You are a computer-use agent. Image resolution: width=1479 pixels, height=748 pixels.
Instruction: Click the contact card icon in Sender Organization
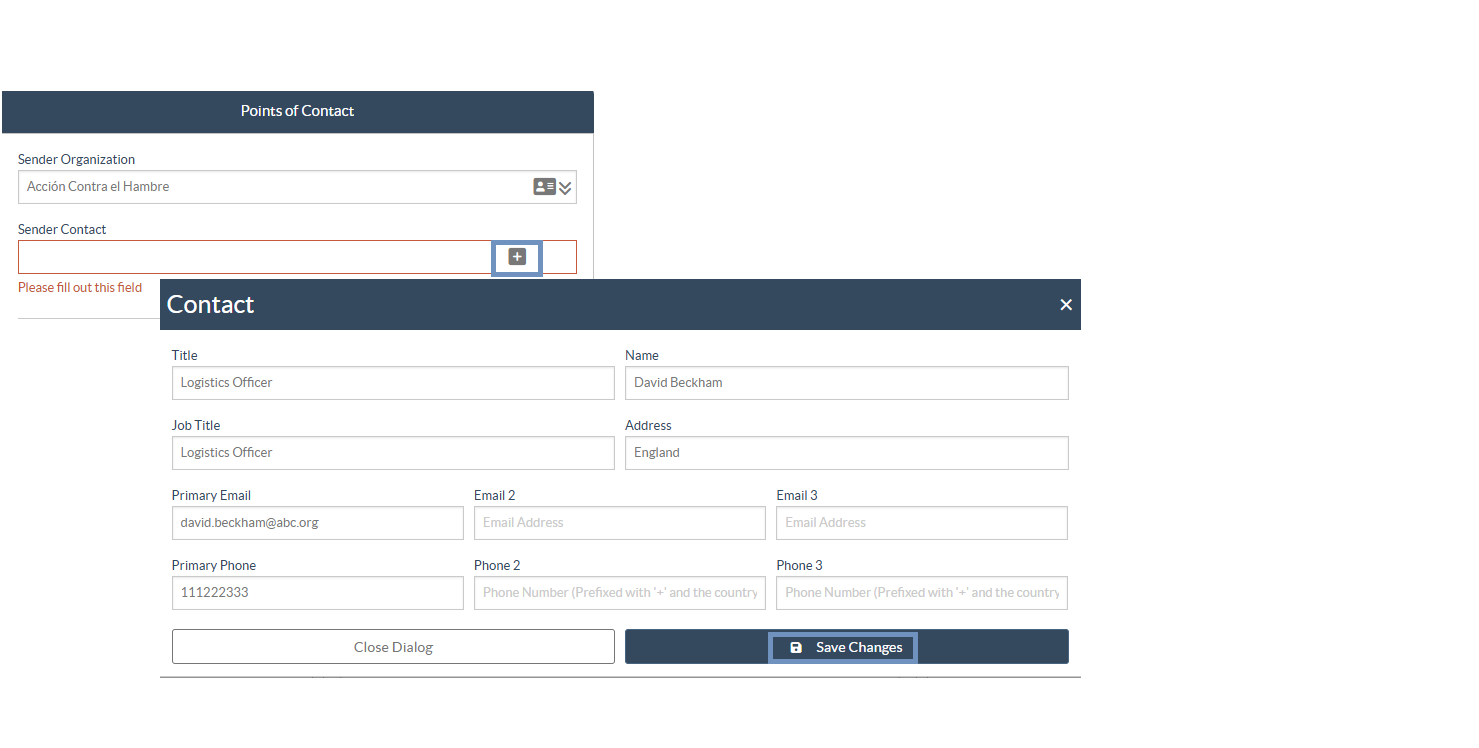tap(544, 187)
